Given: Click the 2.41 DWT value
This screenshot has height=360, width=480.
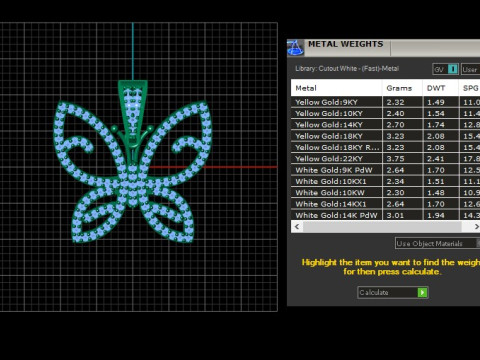Looking at the screenshot, I should 436,159.
